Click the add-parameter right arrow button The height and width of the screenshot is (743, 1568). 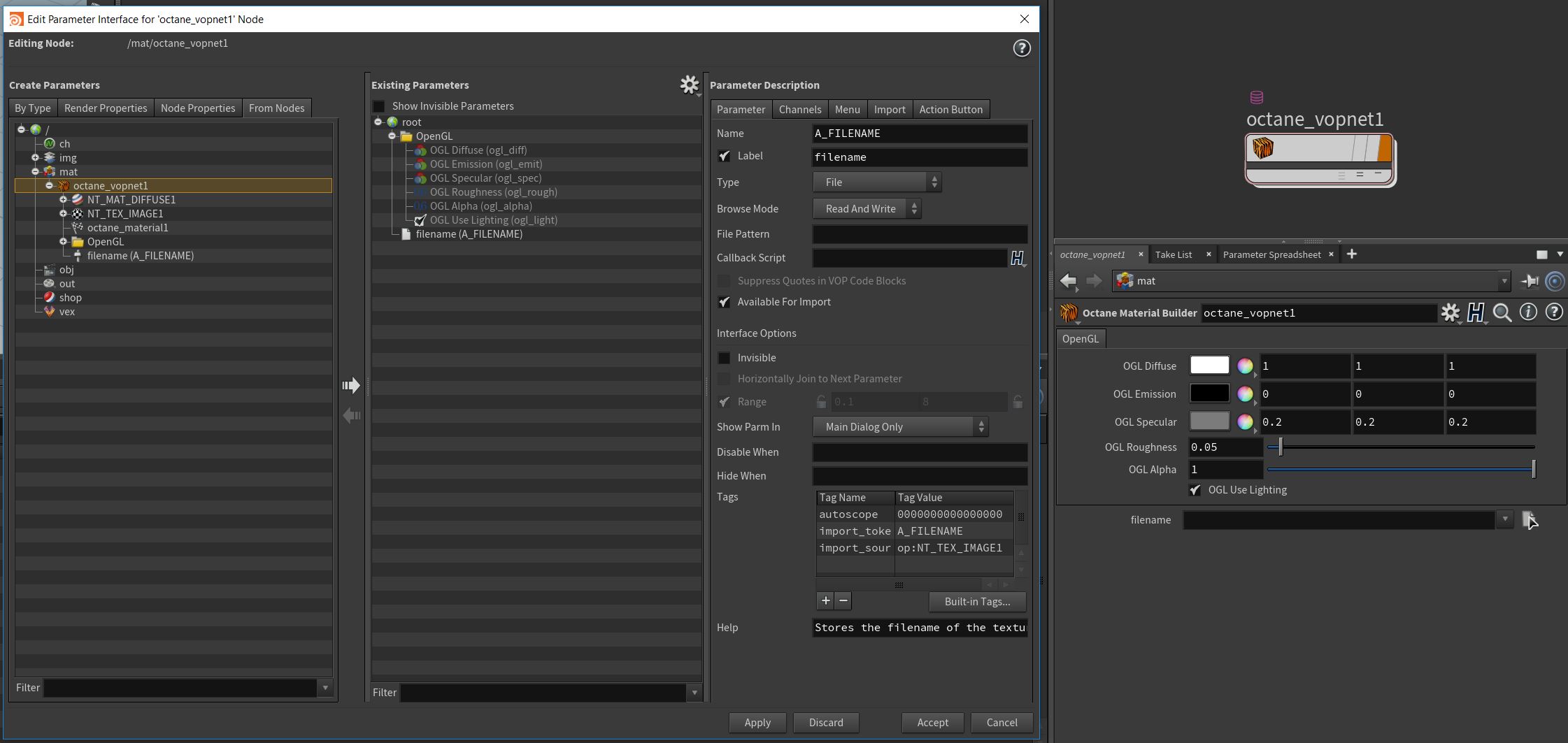click(x=351, y=385)
